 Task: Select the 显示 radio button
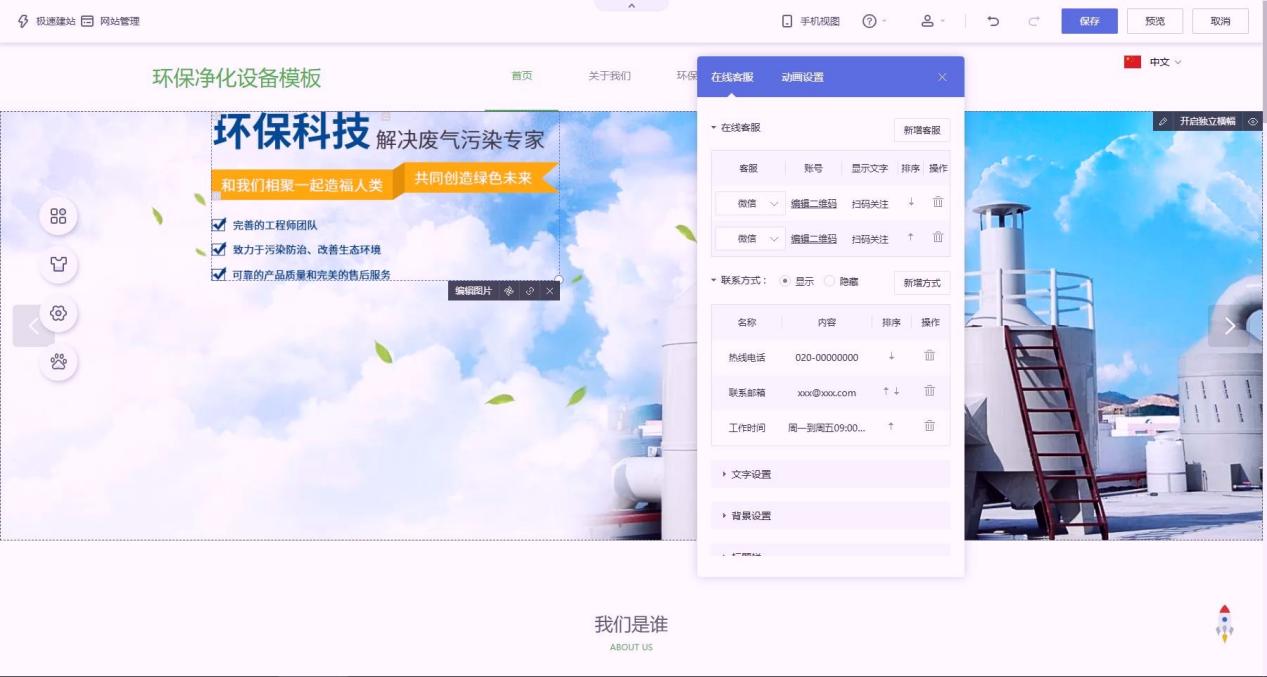pos(784,282)
